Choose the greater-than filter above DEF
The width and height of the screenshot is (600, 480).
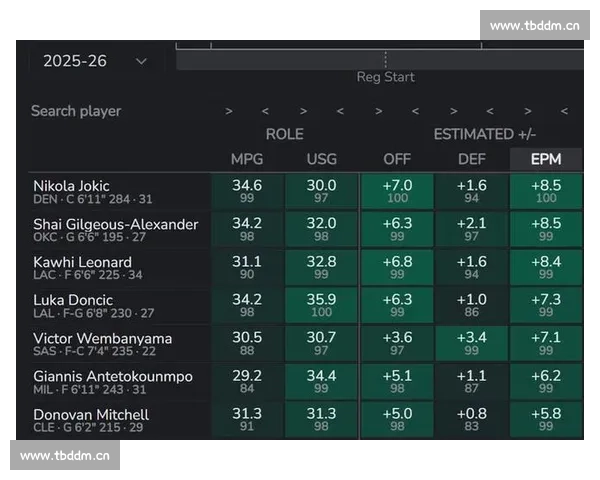pos(453,111)
